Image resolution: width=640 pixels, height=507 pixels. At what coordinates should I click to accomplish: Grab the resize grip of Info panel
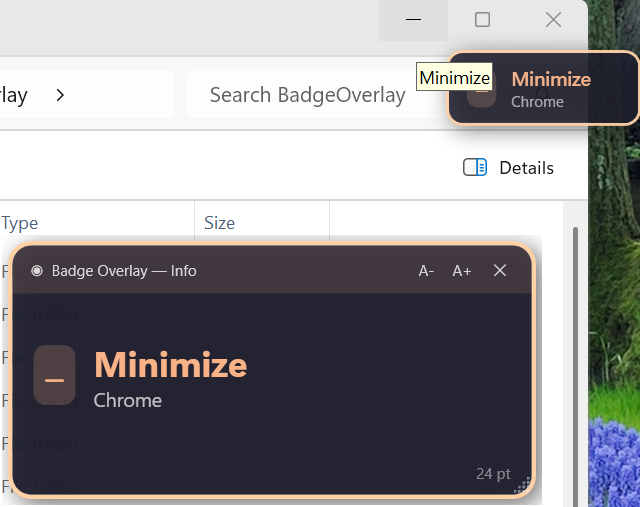tap(522, 485)
